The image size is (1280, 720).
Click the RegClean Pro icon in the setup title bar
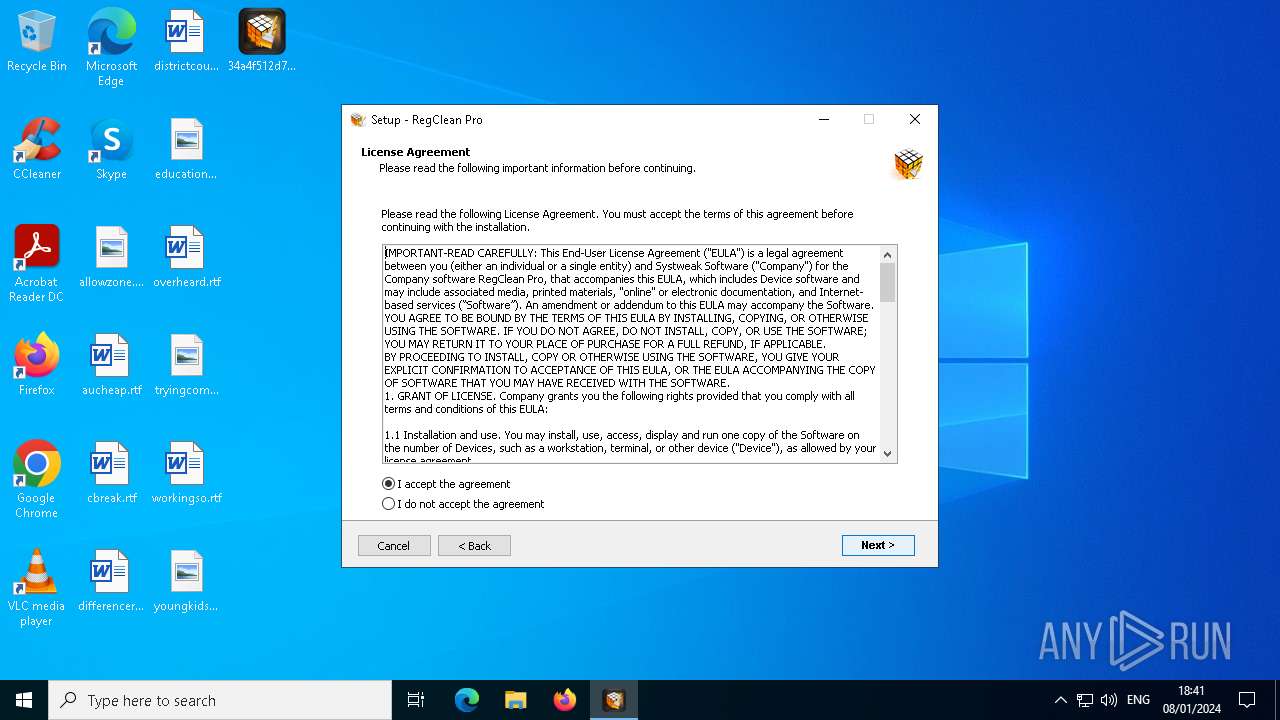(x=358, y=120)
